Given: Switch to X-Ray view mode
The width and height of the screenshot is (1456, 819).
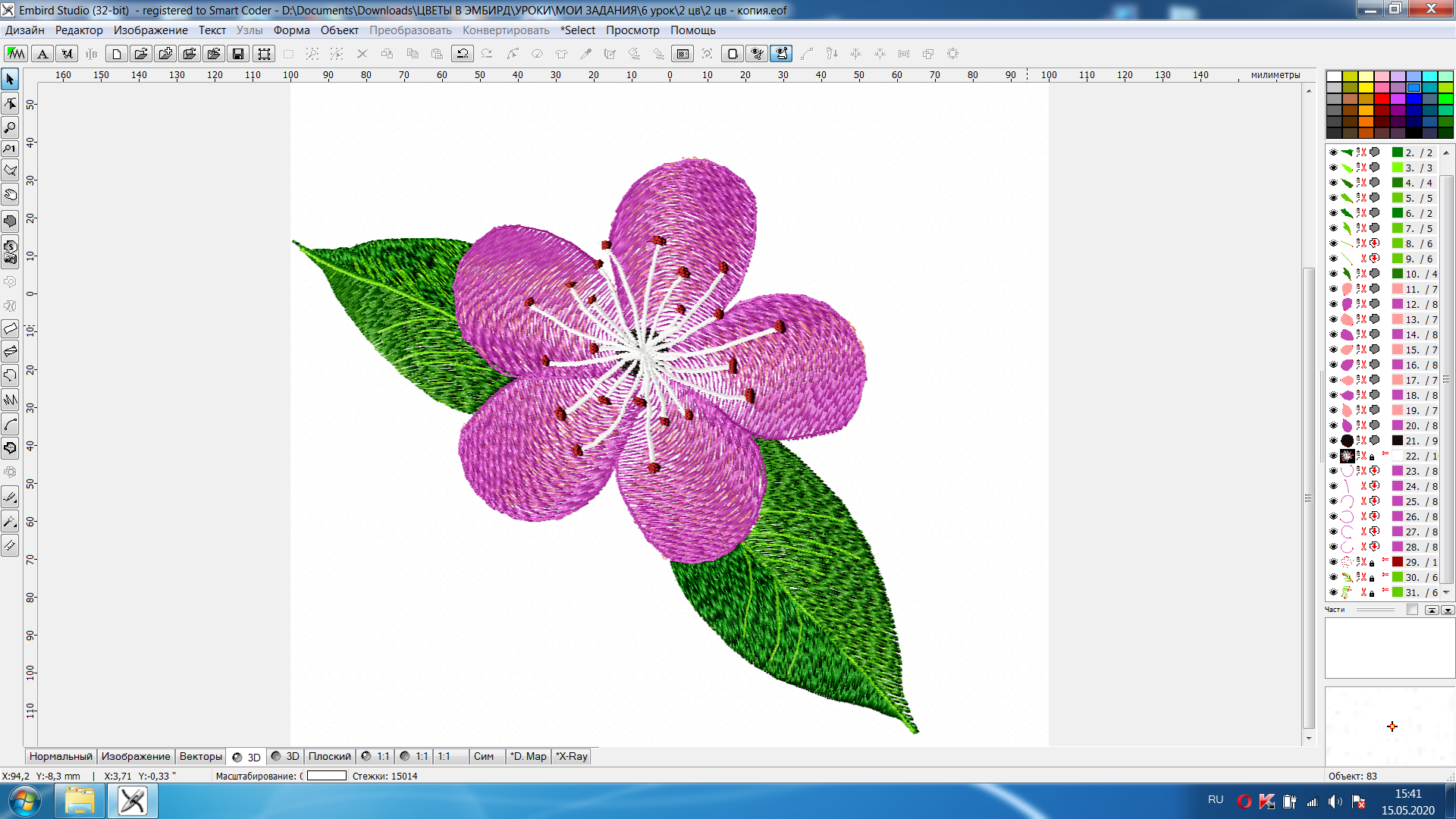Looking at the screenshot, I should pos(572,757).
